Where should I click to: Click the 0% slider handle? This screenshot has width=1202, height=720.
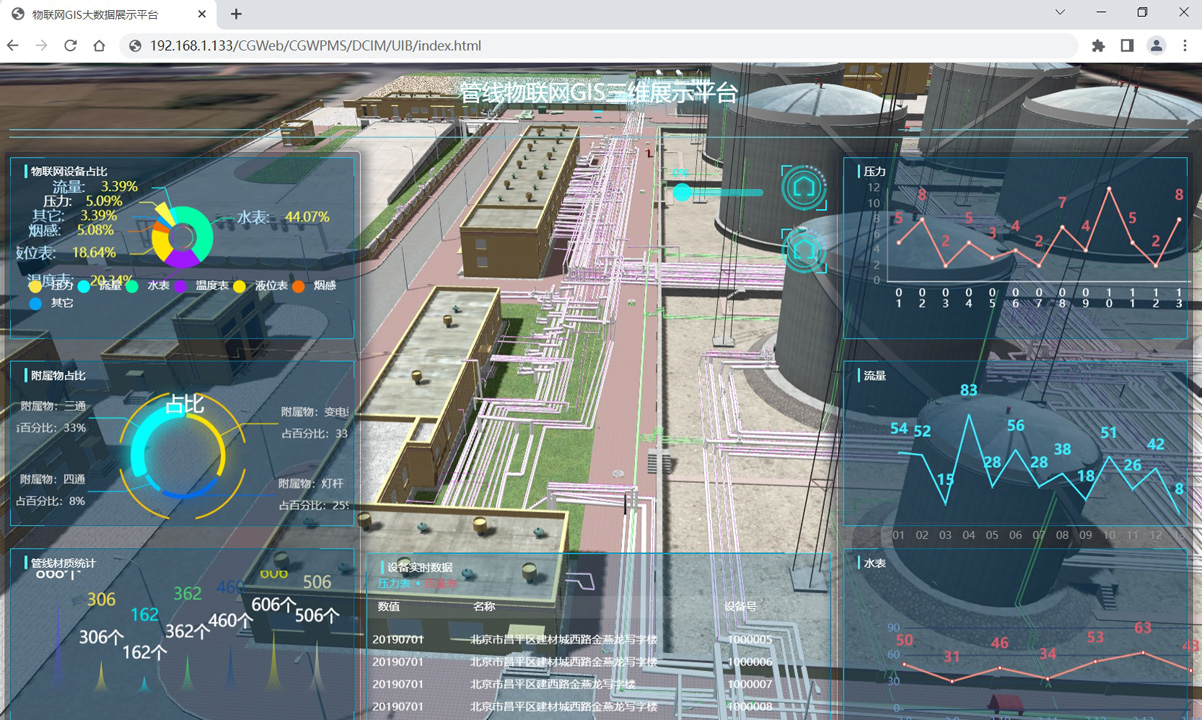(682, 192)
